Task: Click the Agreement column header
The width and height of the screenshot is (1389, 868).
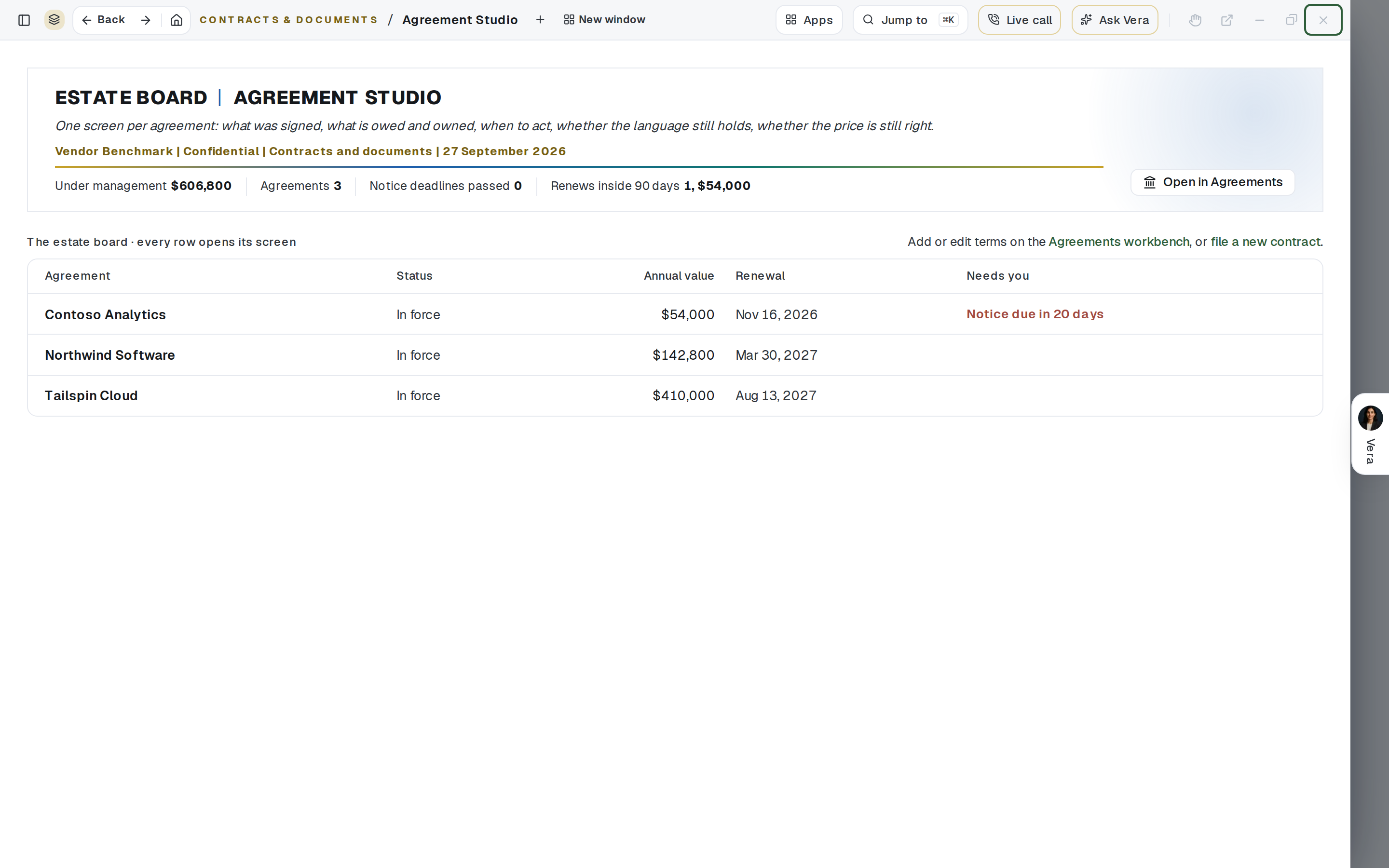Action: click(x=78, y=276)
